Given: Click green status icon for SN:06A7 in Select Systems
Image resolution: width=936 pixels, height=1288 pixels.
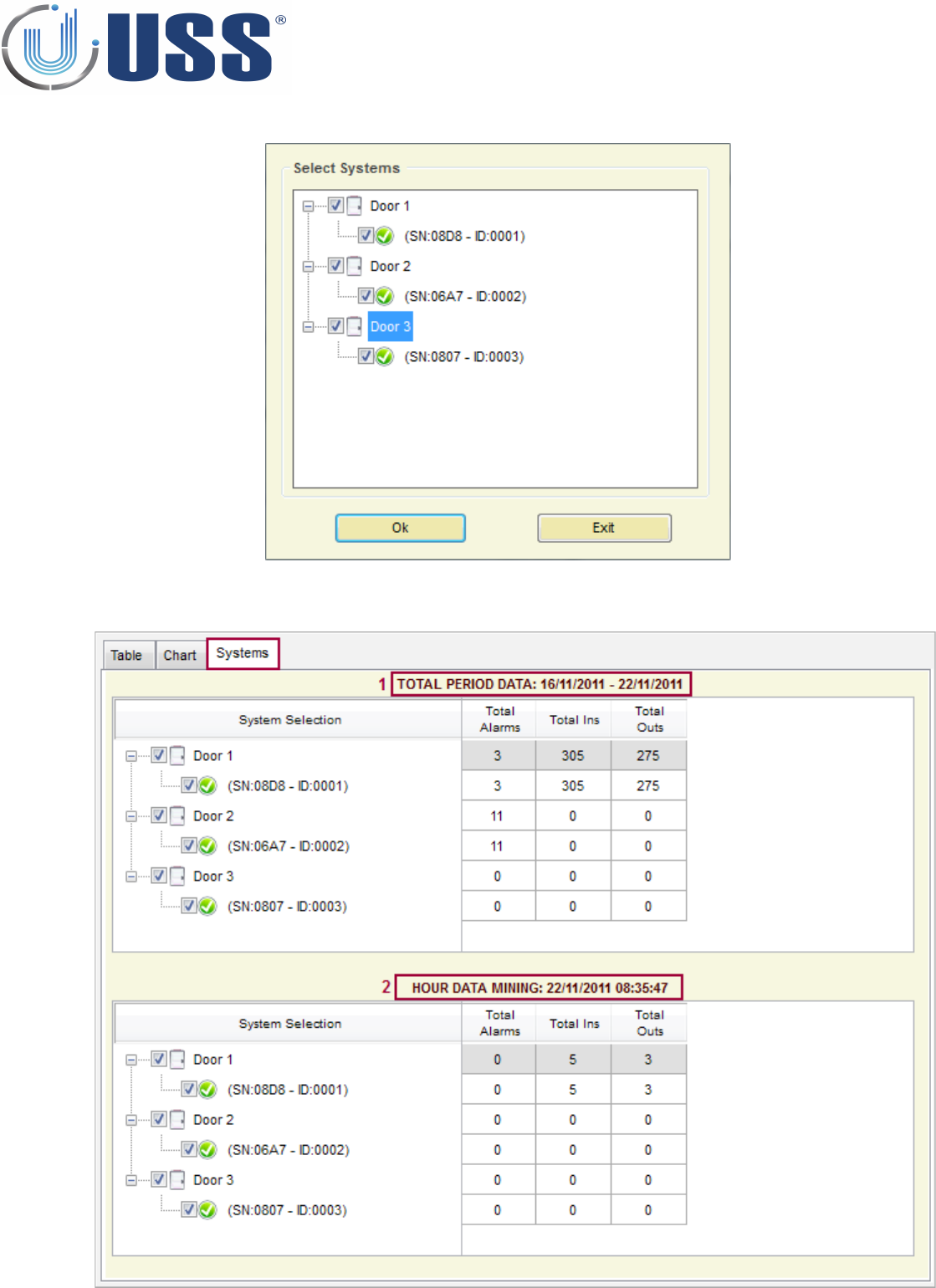Looking at the screenshot, I should [385, 296].
